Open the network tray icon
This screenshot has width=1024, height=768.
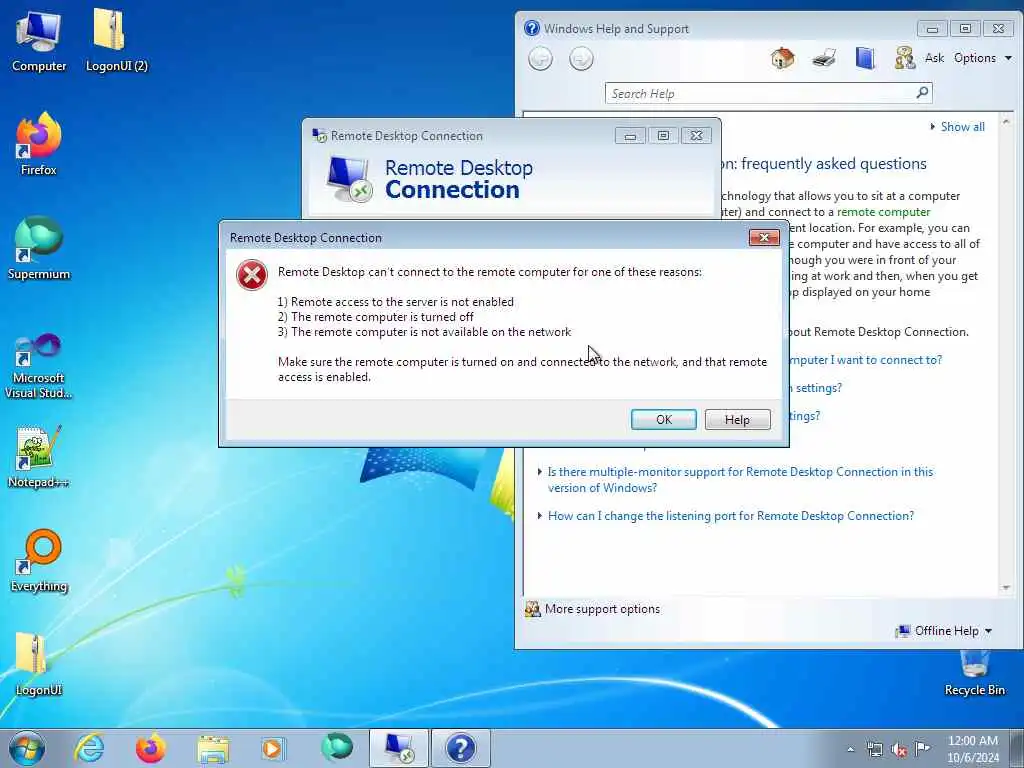tap(874, 750)
